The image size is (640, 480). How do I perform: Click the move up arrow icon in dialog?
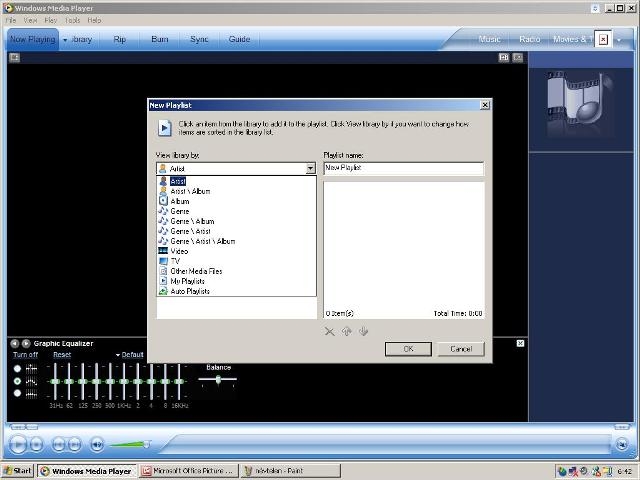pos(347,331)
